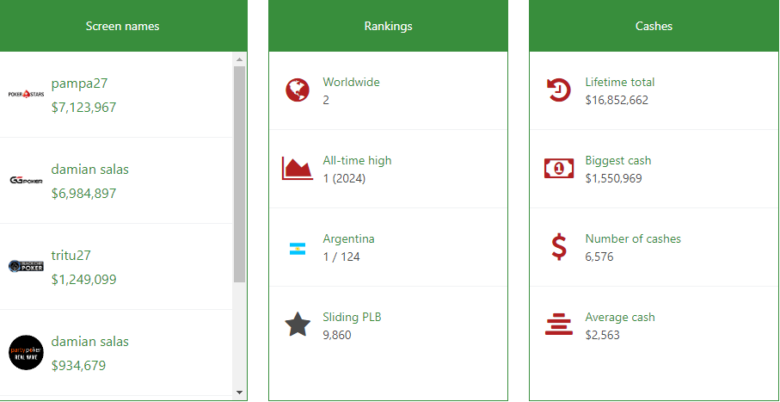Click the 1 / 124 Argentina rank value

tap(341, 257)
